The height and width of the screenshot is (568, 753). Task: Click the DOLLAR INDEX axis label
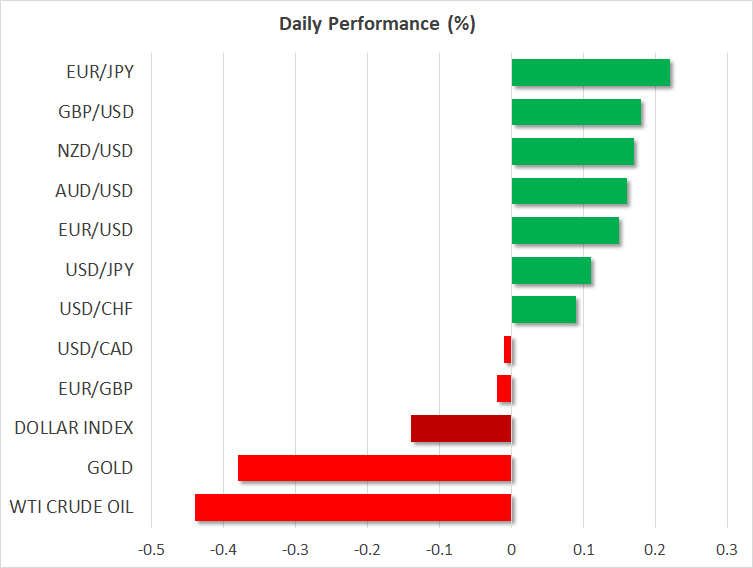click(x=73, y=428)
